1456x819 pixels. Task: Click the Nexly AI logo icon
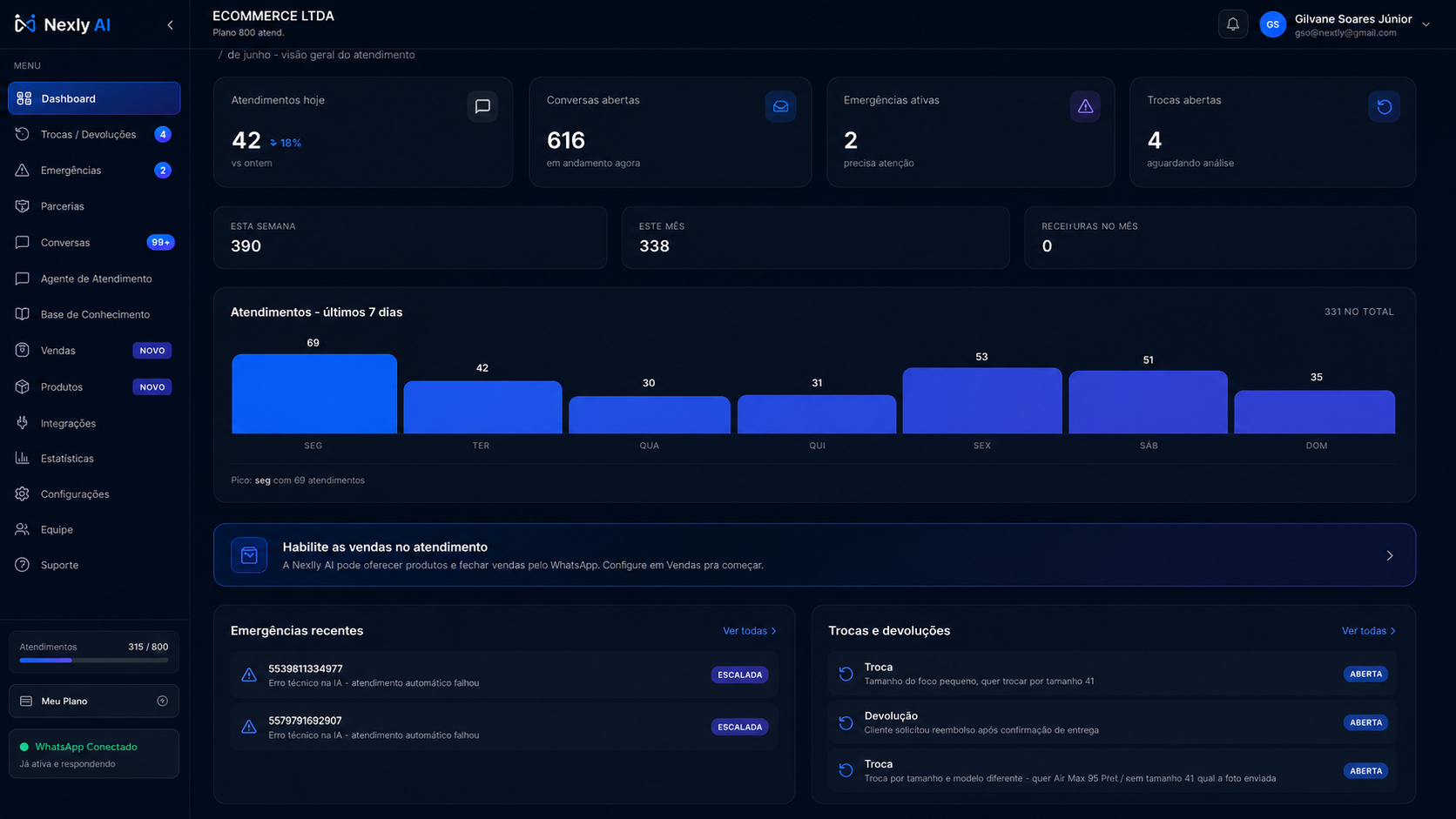tap(25, 23)
